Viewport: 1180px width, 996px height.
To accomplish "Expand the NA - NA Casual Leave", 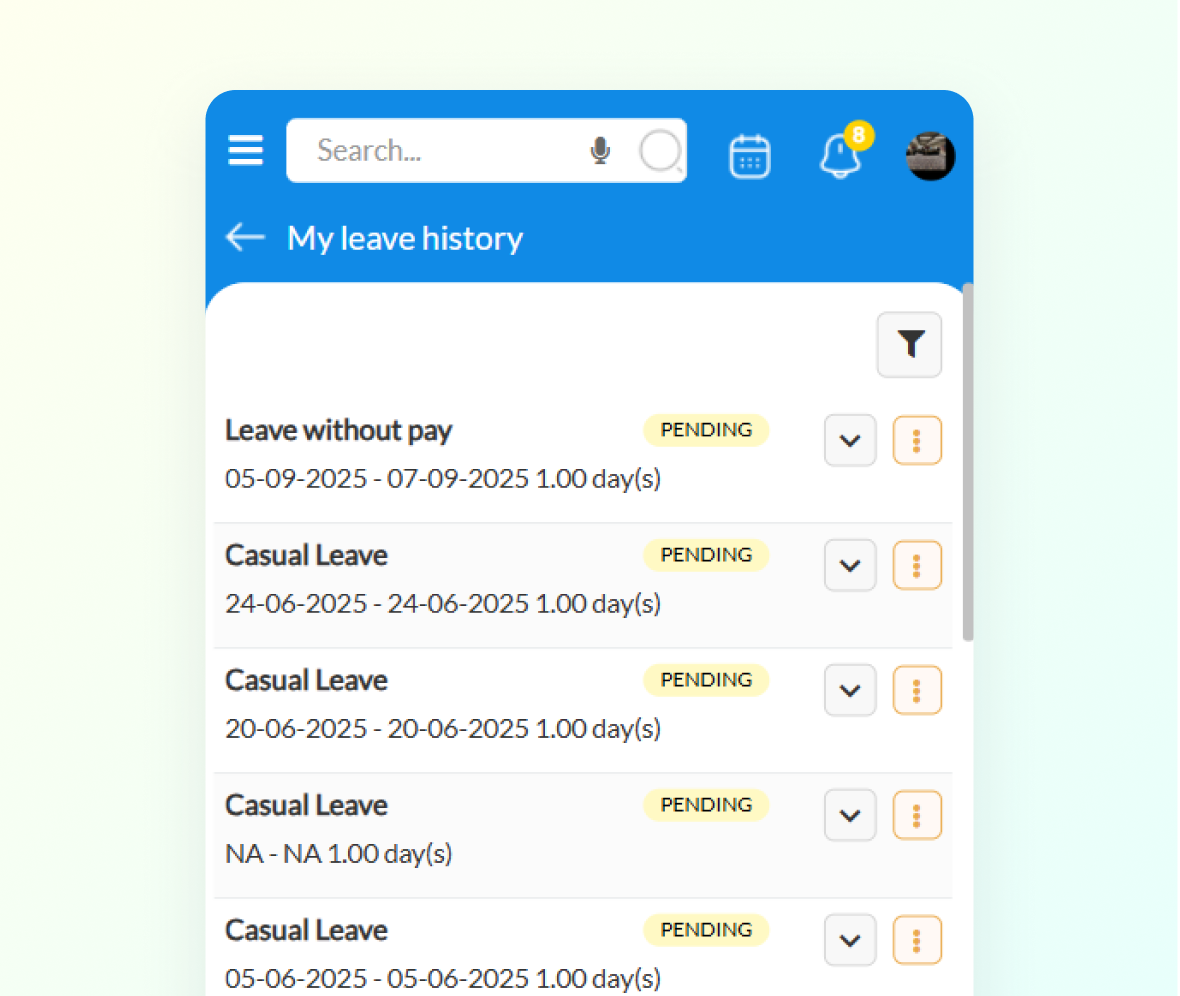I will click(x=850, y=815).
